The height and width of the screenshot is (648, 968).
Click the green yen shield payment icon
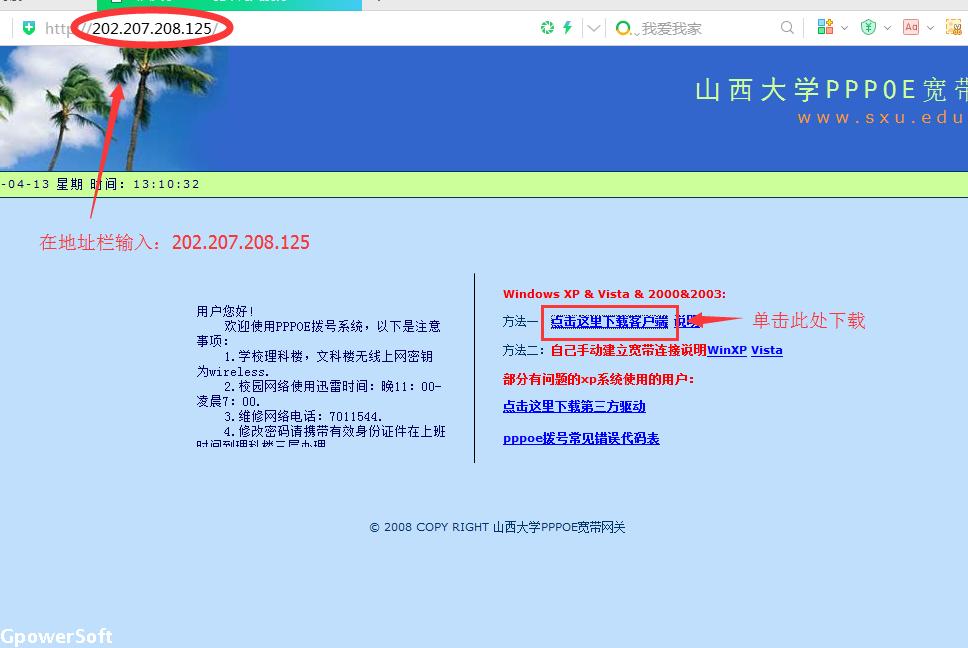point(868,28)
